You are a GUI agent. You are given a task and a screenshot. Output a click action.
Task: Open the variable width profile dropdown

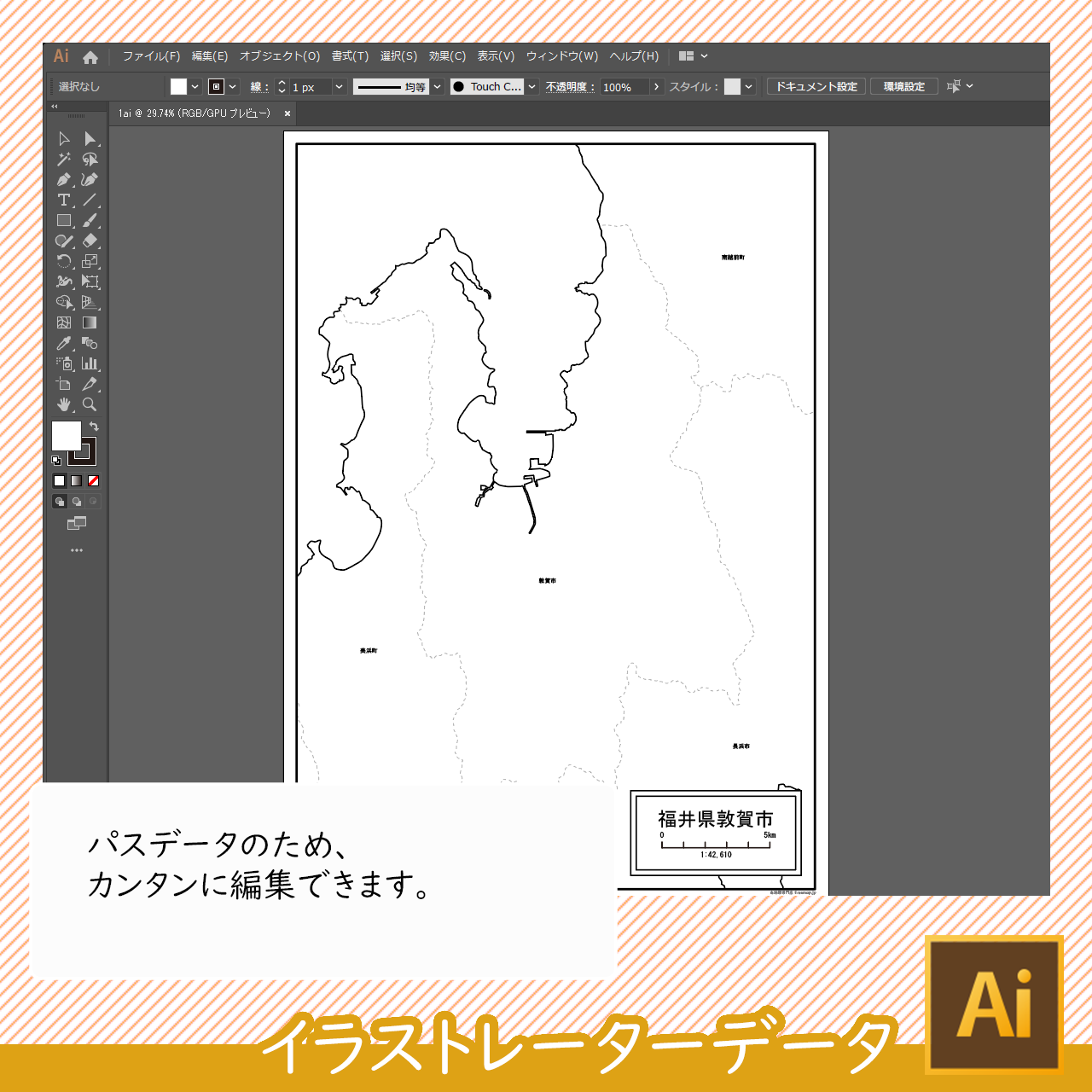(438, 86)
